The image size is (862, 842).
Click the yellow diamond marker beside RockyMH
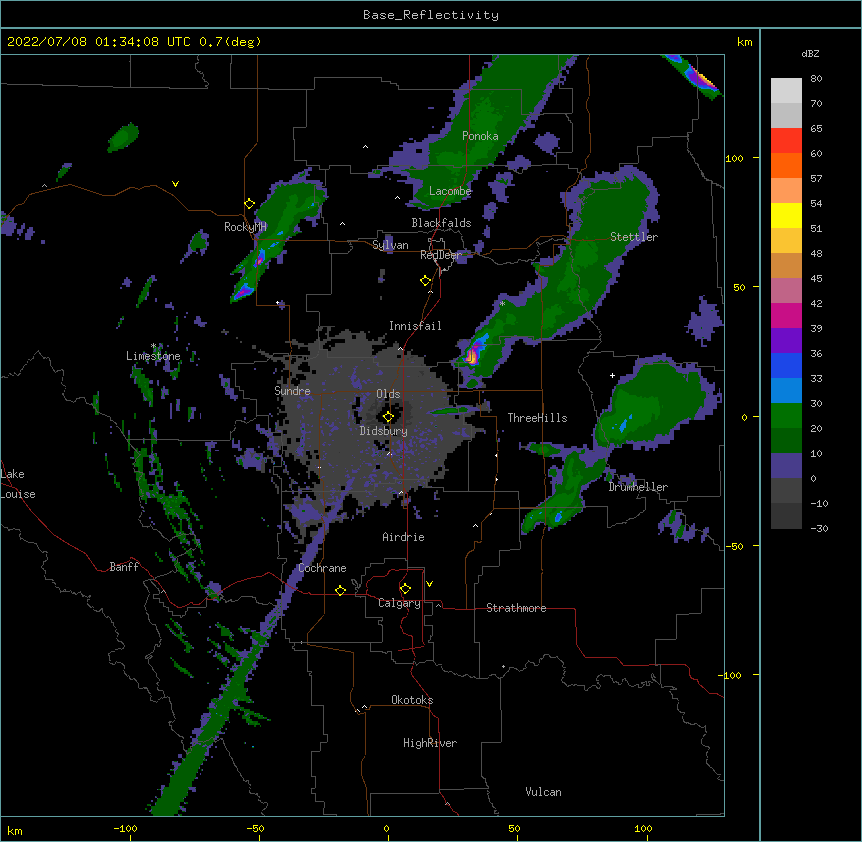pos(249,204)
